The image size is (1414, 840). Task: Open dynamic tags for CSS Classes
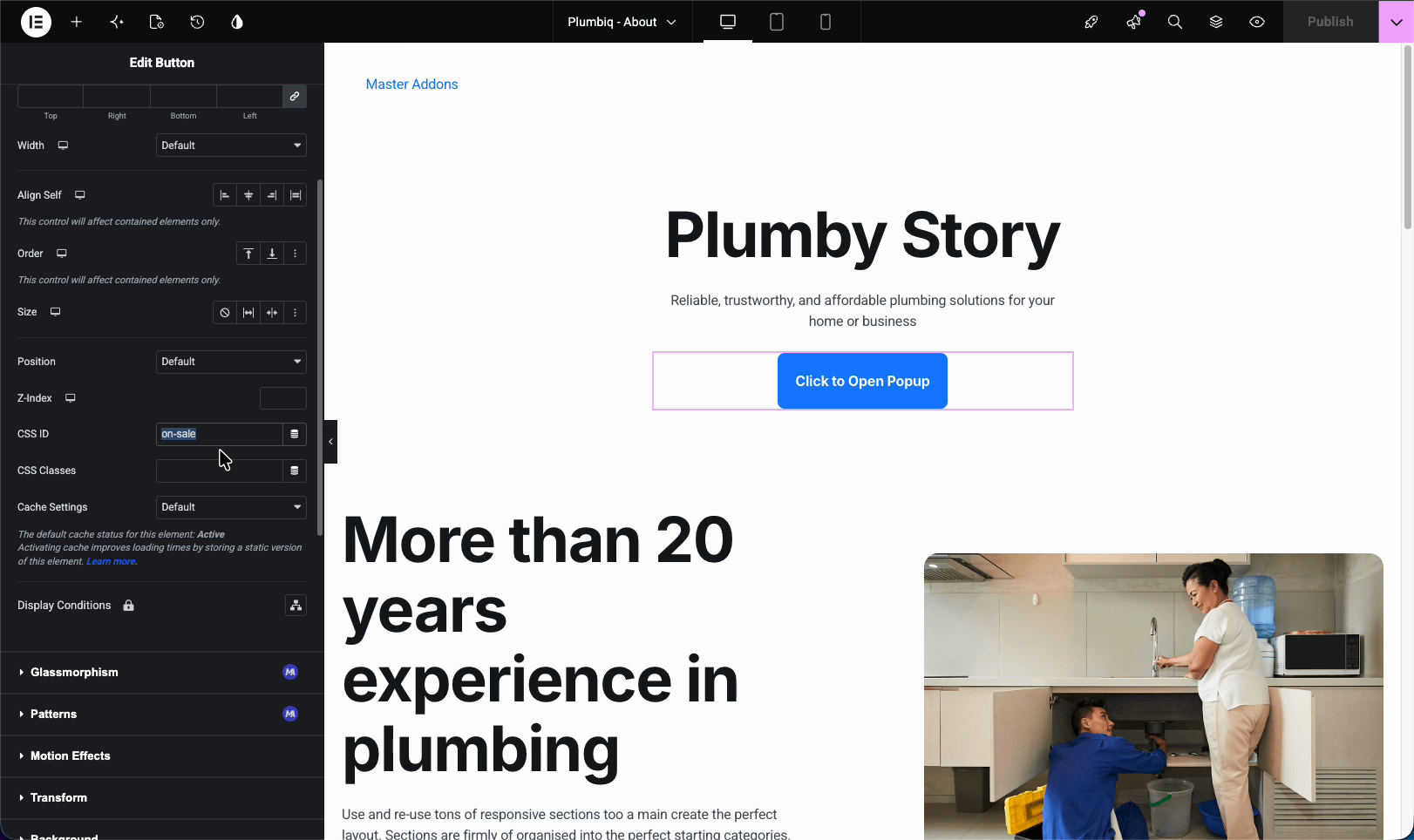click(295, 471)
